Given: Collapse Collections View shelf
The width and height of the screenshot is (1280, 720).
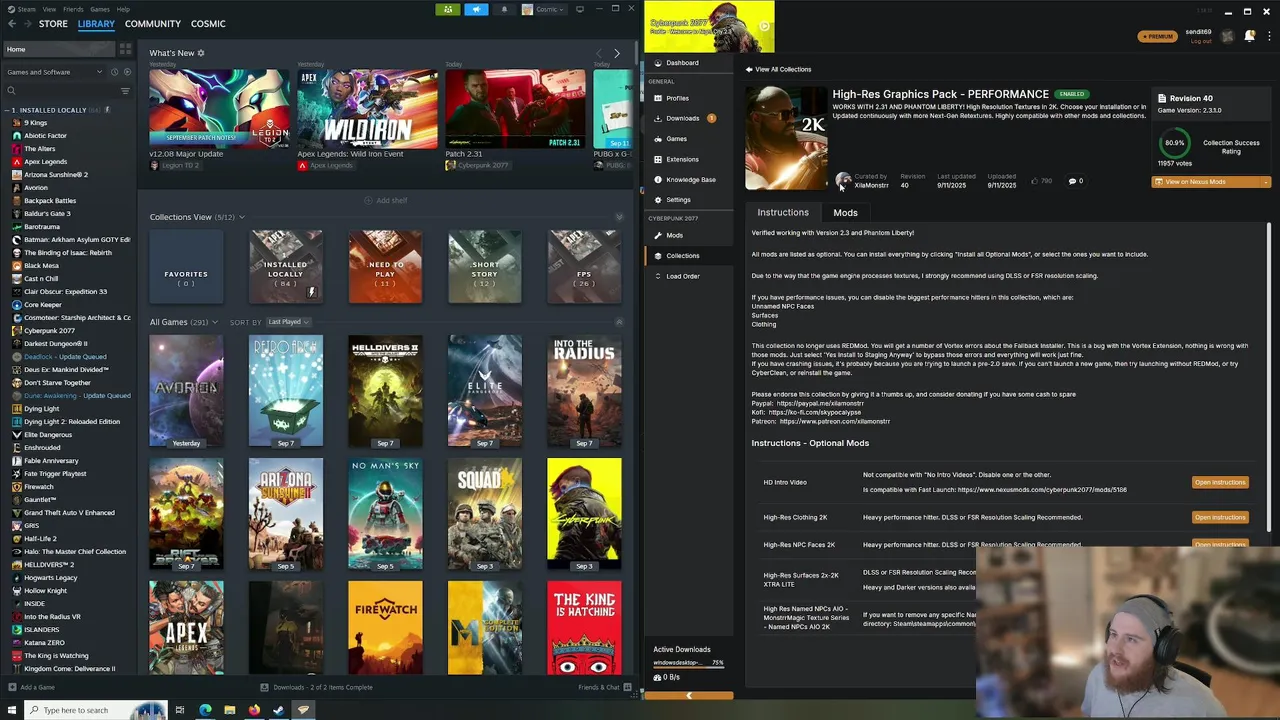Looking at the screenshot, I should (618, 217).
